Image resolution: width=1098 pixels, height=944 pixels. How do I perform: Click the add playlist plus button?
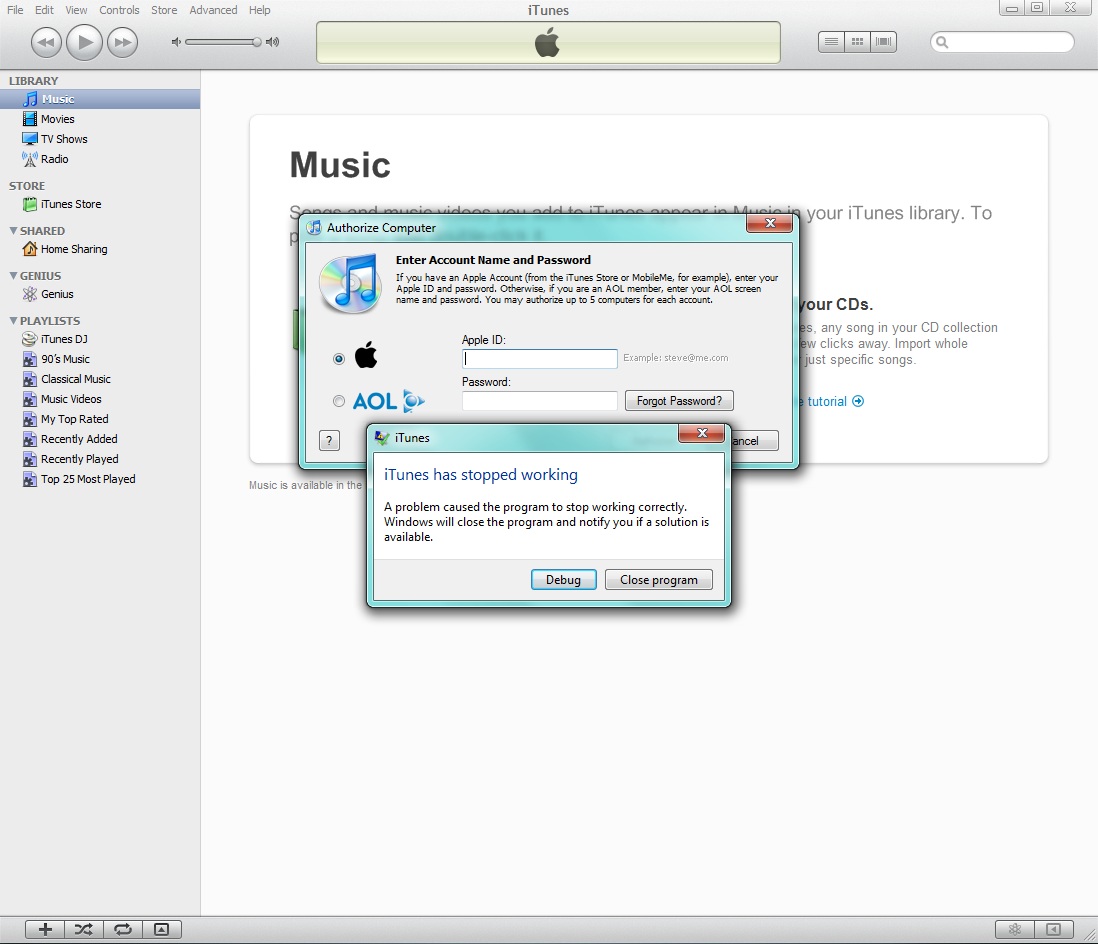(45, 929)
